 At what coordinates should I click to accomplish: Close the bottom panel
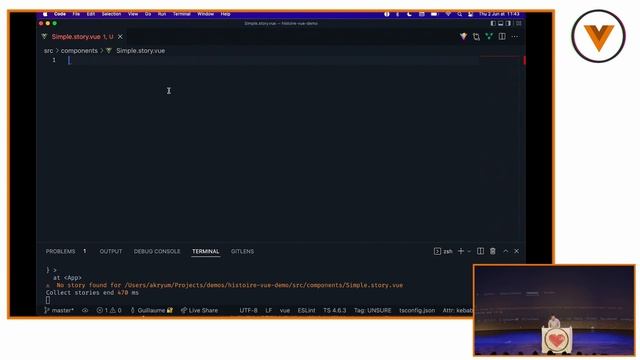(517, 251)
